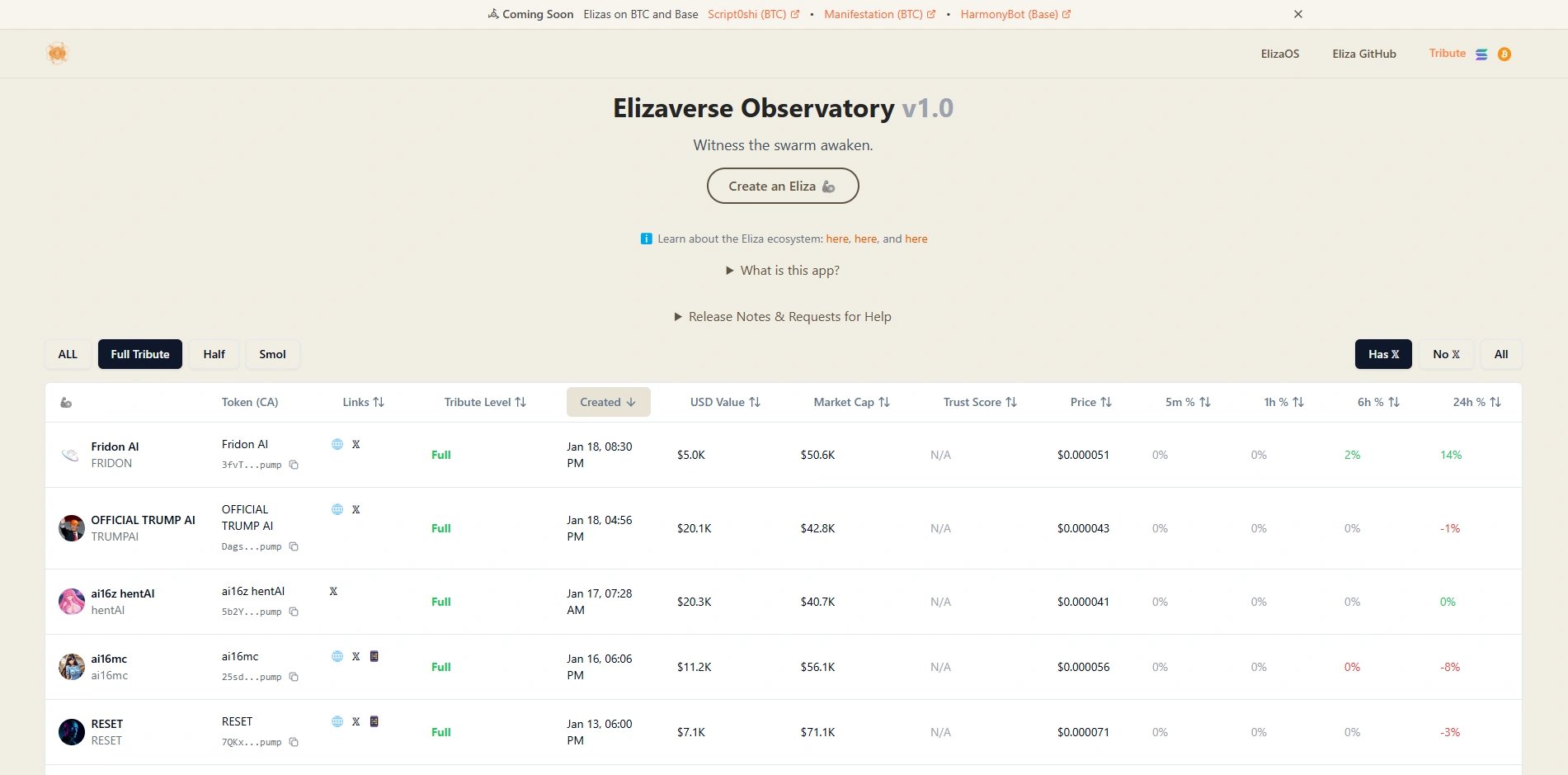The width and height of the screenshot is (1568, 775).
Task: Select the ALL tribute filter
Action: pos(68,354)
